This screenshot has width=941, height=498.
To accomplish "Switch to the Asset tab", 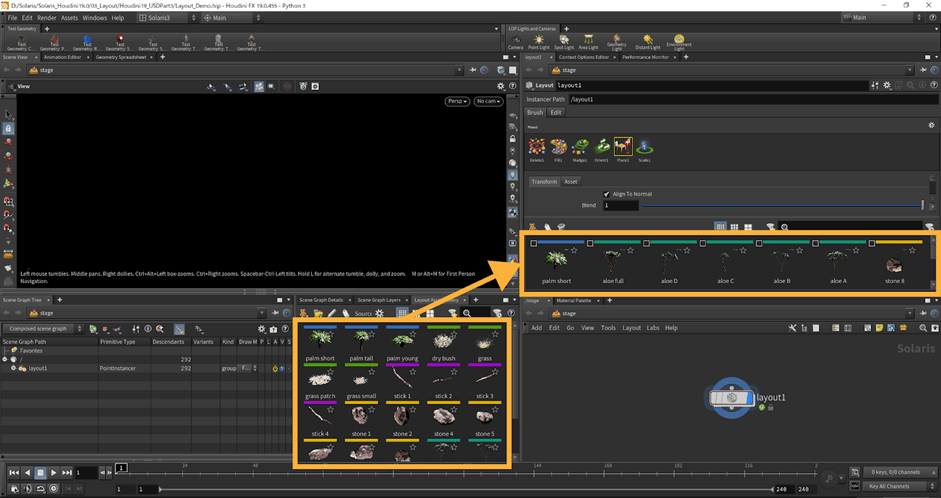I will pyautogui.click(x=571, y=181).
